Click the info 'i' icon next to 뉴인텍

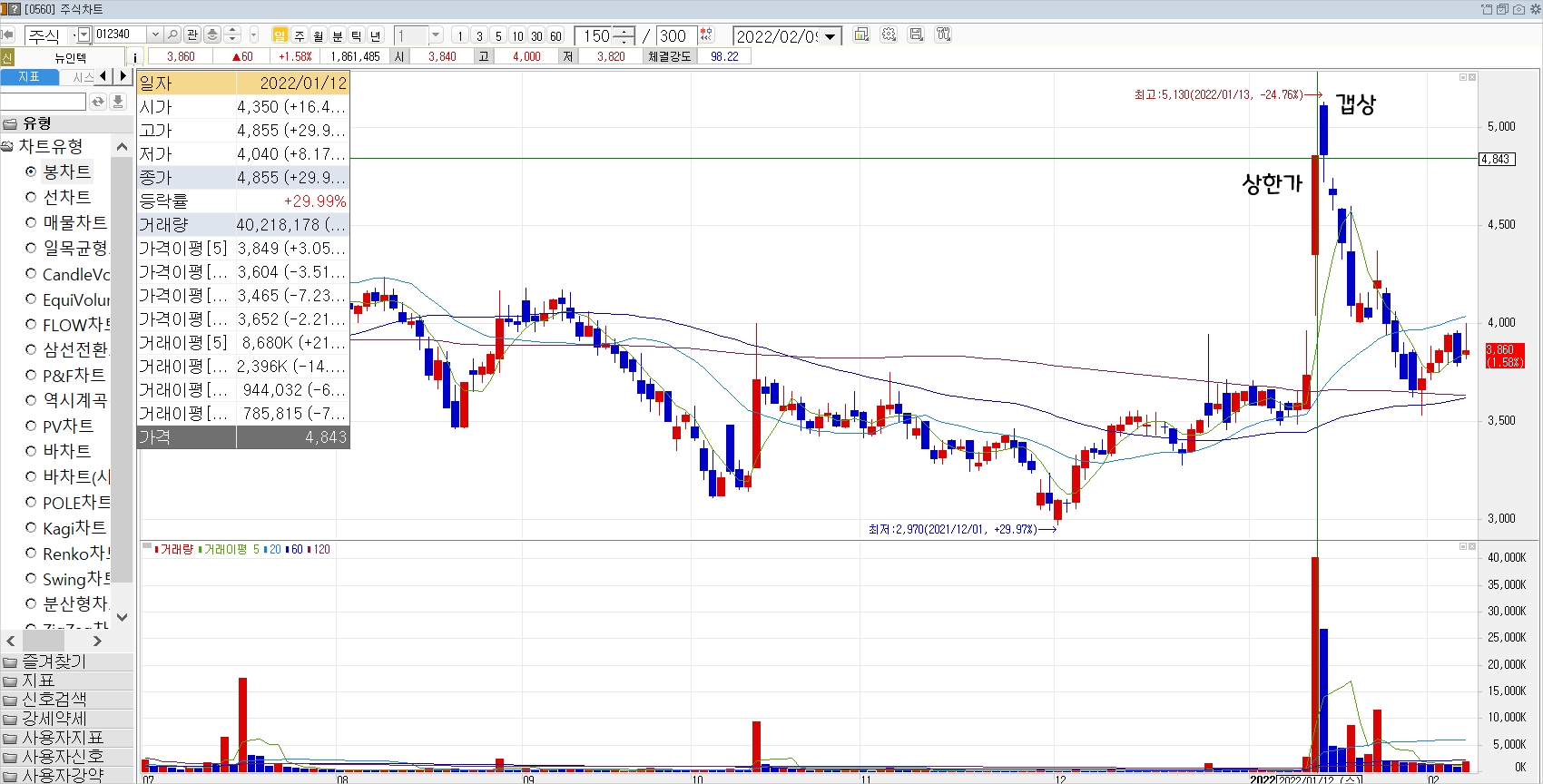coord(134,57)
